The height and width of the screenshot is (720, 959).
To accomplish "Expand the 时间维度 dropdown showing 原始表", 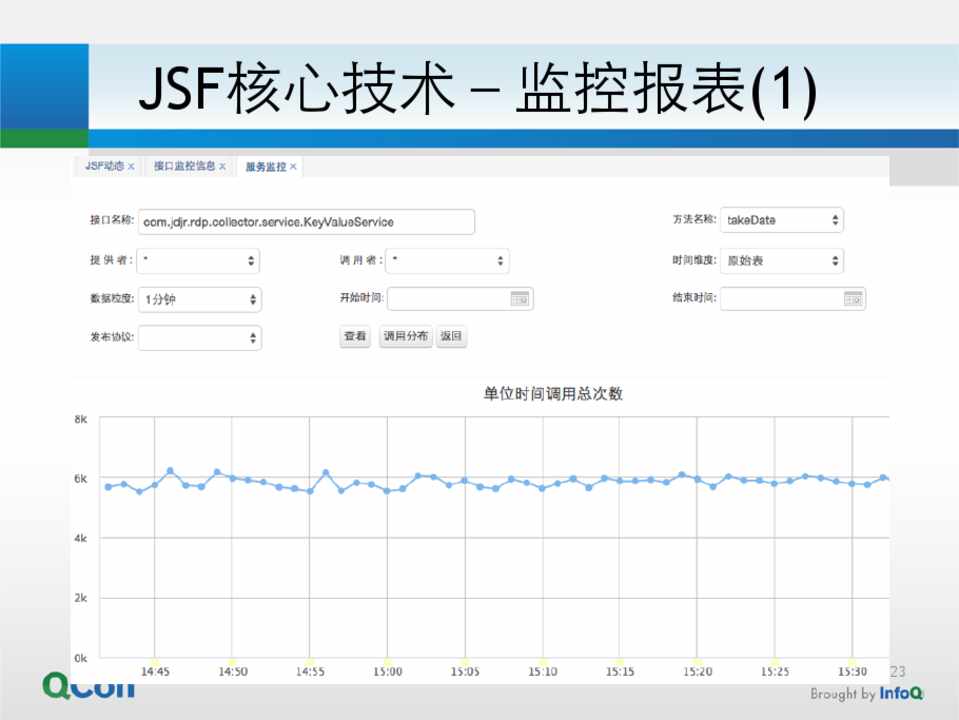I will 781,261.
